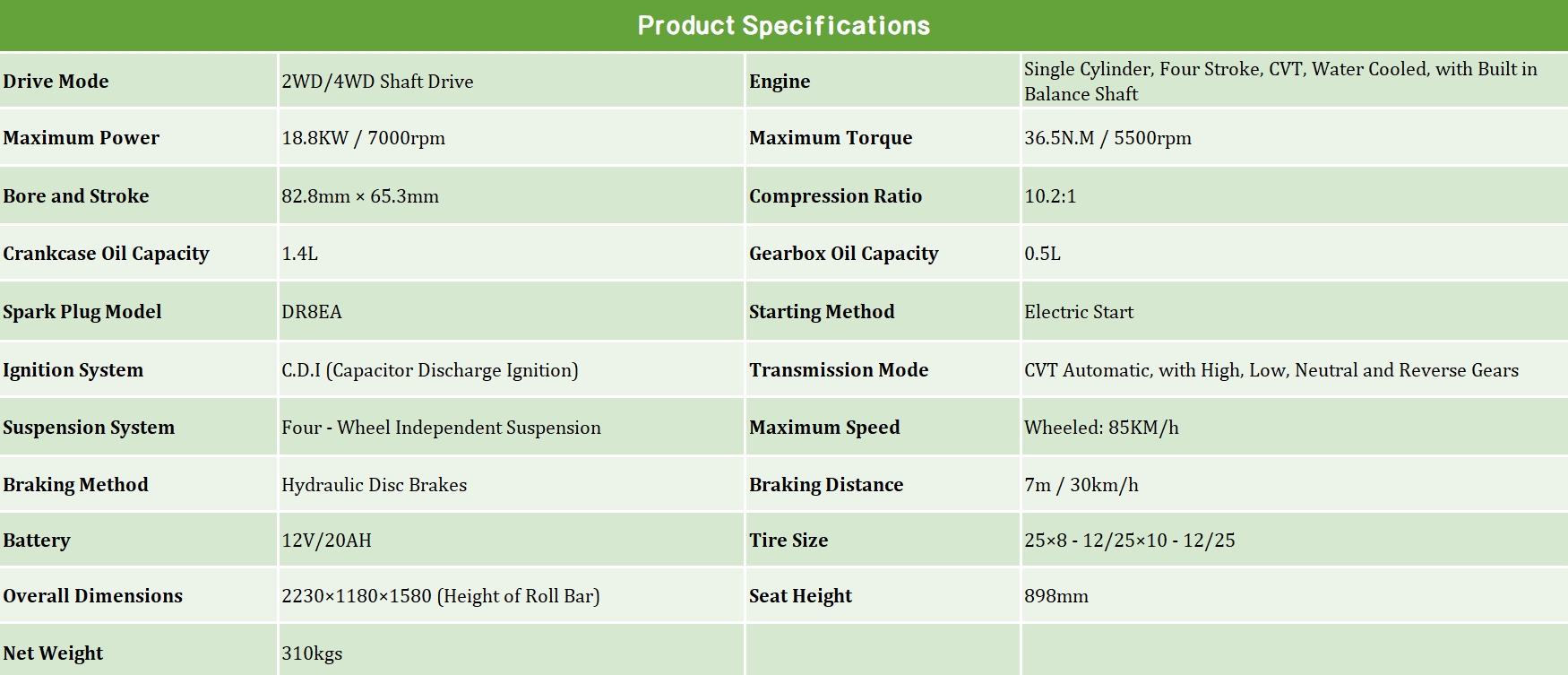Click the 12V/20AH battery value
Screen dimensions: 1568x675
pyautogui.click(x=326, y=541)
